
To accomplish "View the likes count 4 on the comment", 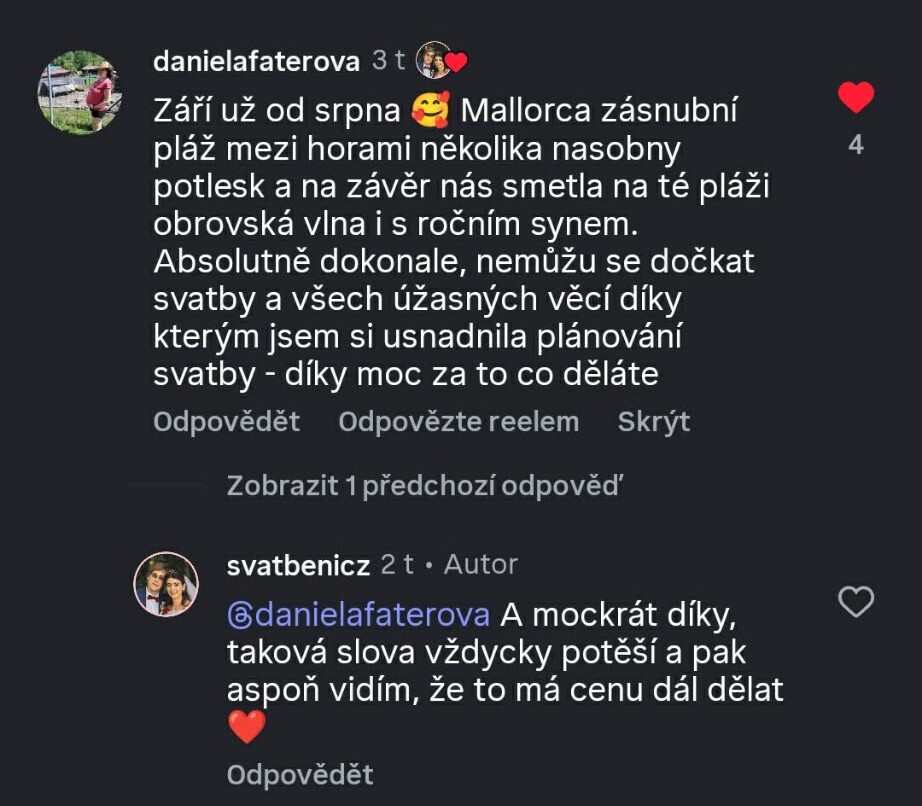I will coord(855,145).
